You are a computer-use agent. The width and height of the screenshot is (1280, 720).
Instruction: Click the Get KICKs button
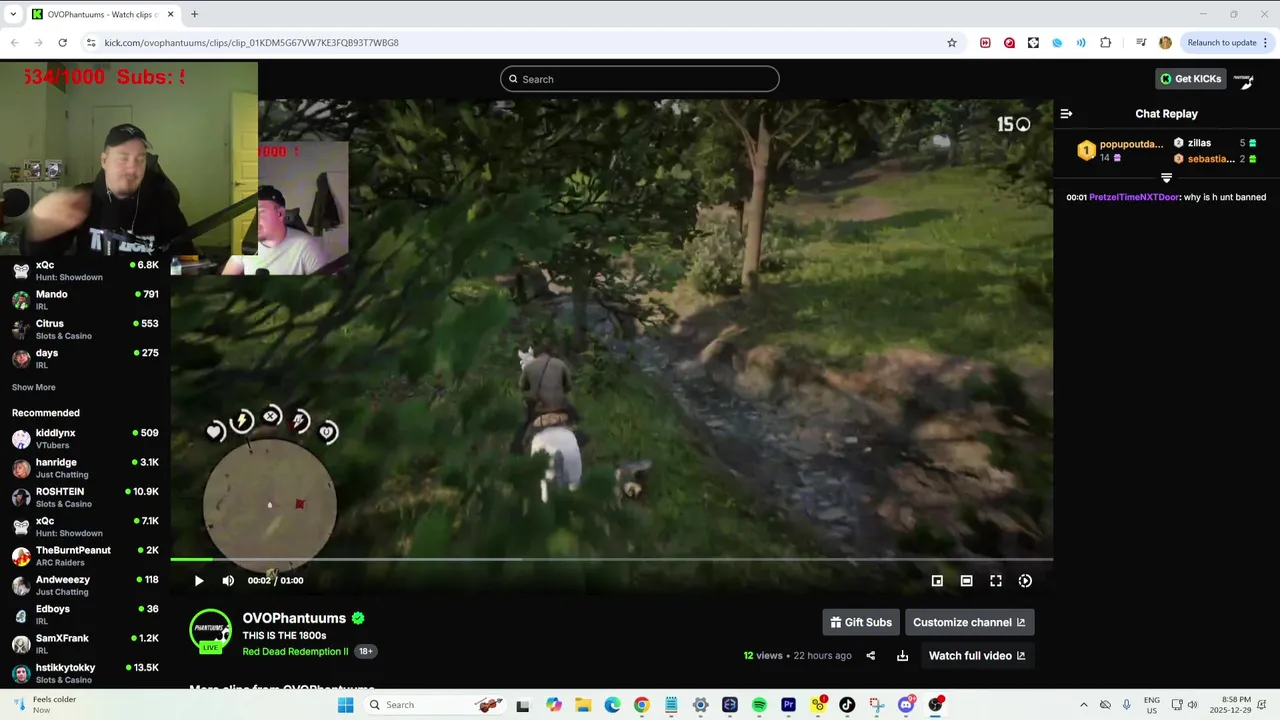coord(1190,79)
